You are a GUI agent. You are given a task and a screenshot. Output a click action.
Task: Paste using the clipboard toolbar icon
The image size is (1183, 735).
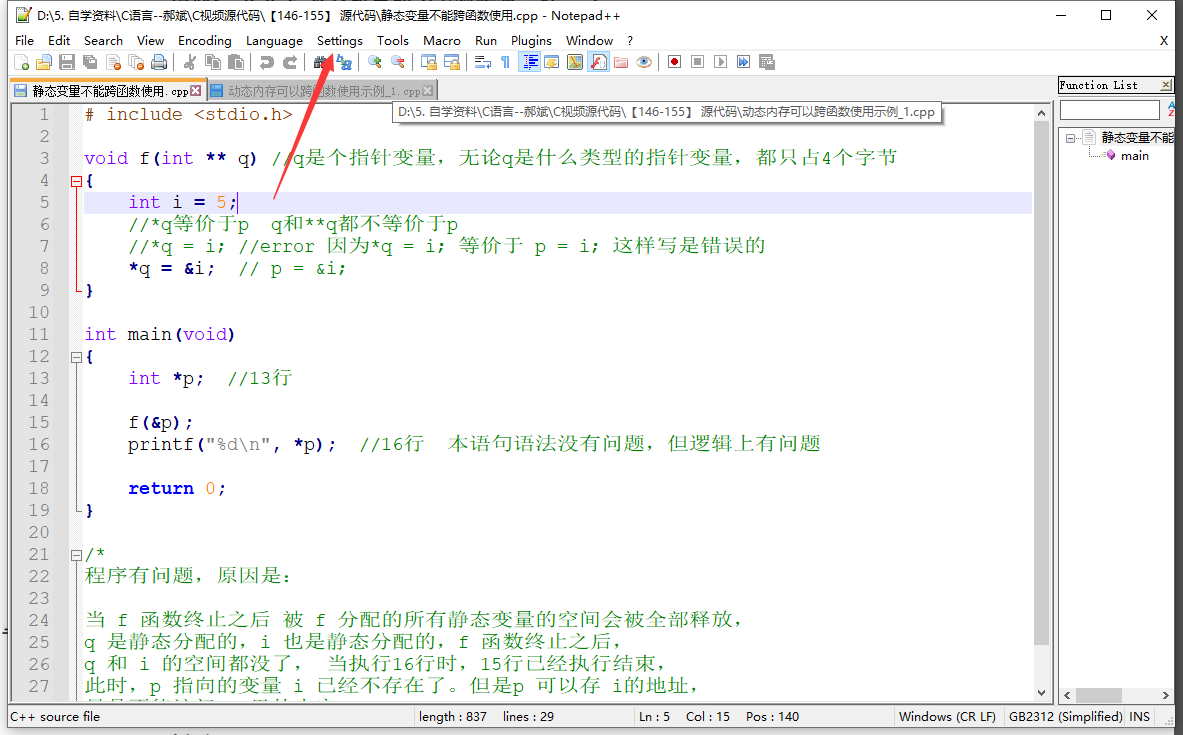pyautogui.click(x=236, y=62)
